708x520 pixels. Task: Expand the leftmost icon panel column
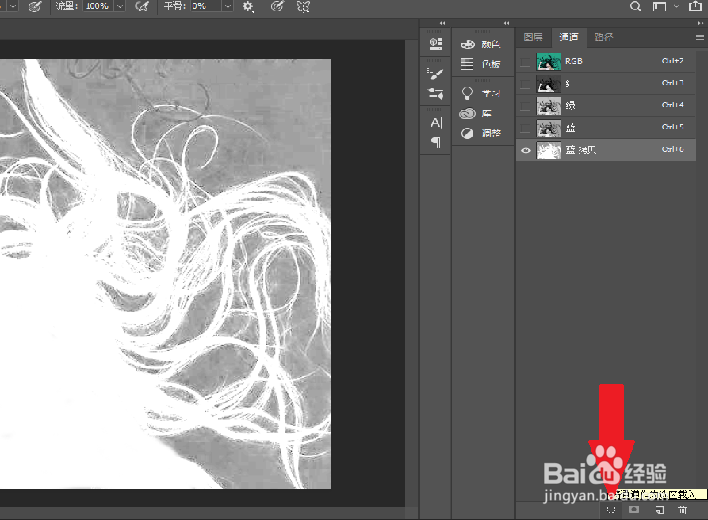[442, 23]
